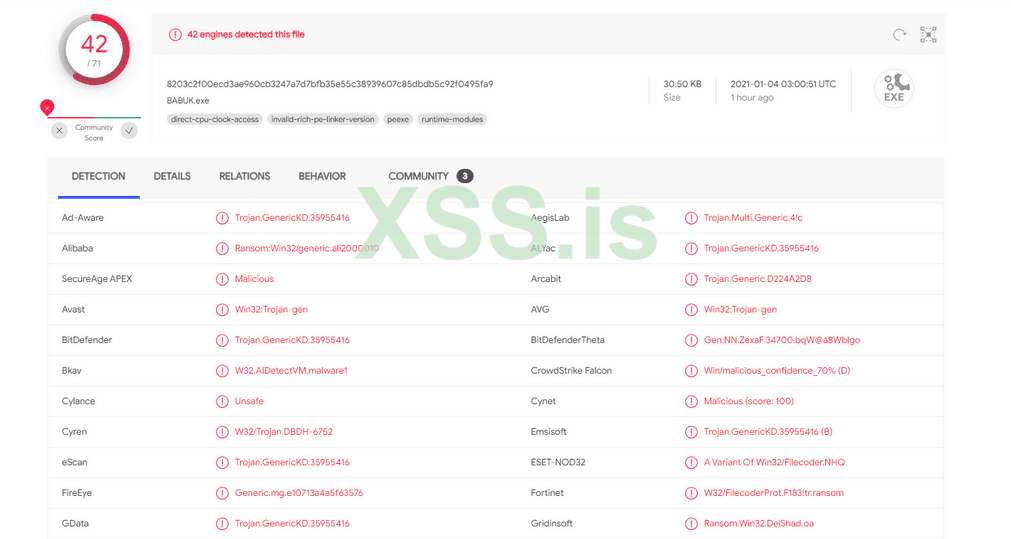Screen dimensions: 1011x539
Task: Click the Alibaba detection alert icon
Action: (222, 248)
